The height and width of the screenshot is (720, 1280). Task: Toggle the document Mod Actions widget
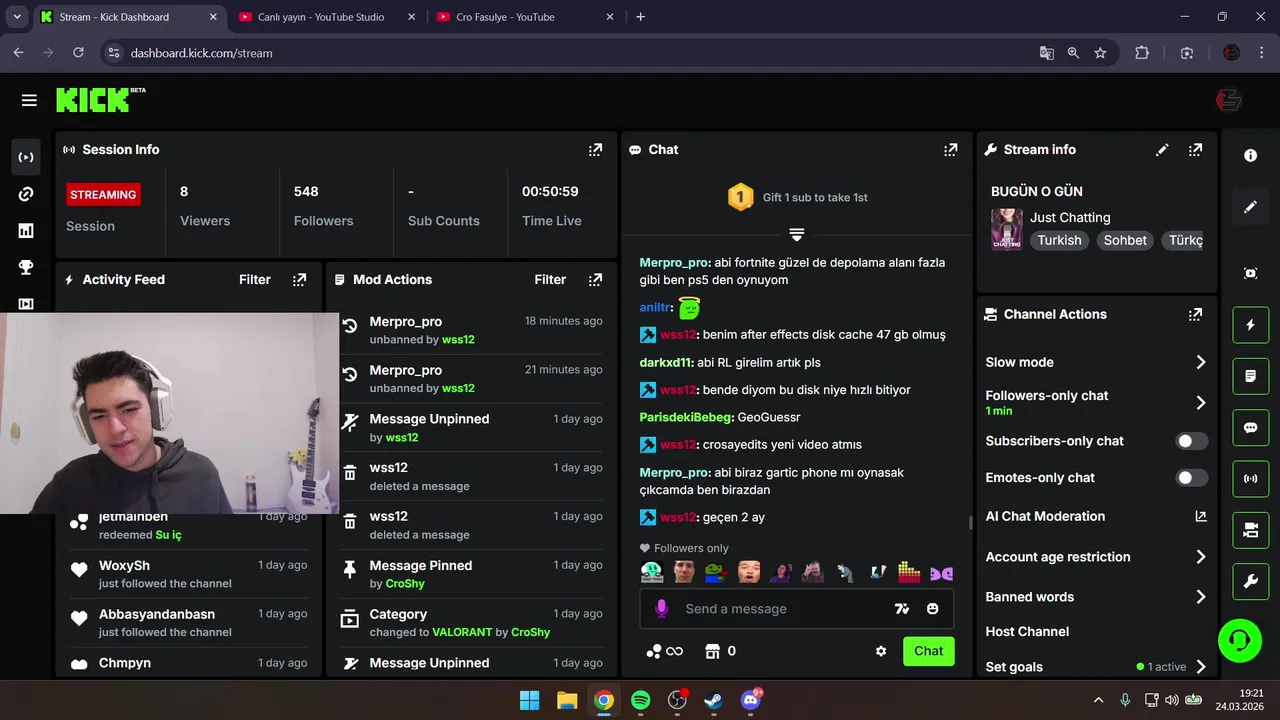tap(1250, 376)
